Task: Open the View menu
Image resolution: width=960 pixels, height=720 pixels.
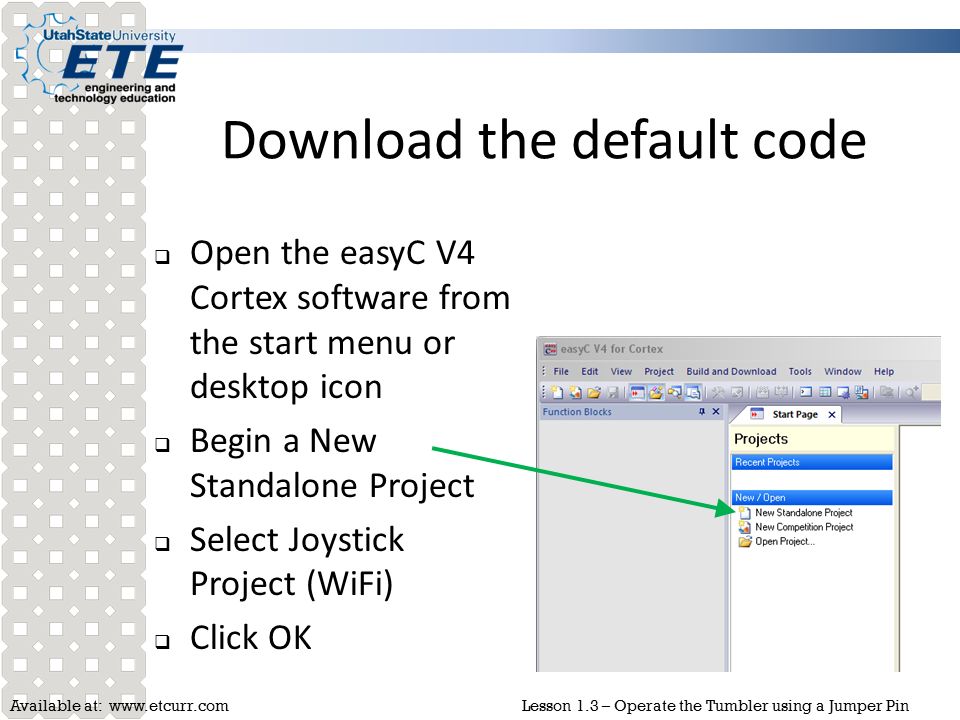Action: pyautogui.click(x=621, y=372)
